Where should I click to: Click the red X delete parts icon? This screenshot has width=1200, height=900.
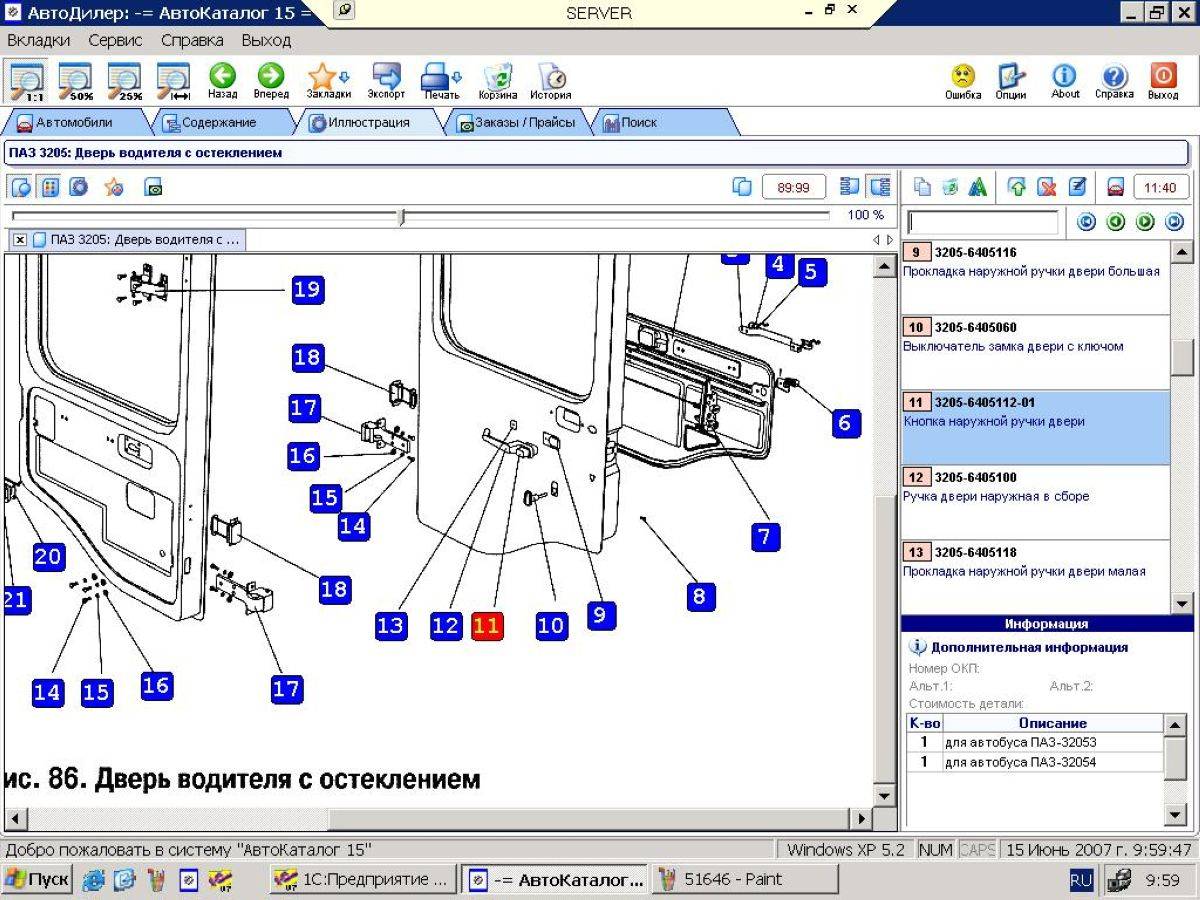[x=1047, y=187]
